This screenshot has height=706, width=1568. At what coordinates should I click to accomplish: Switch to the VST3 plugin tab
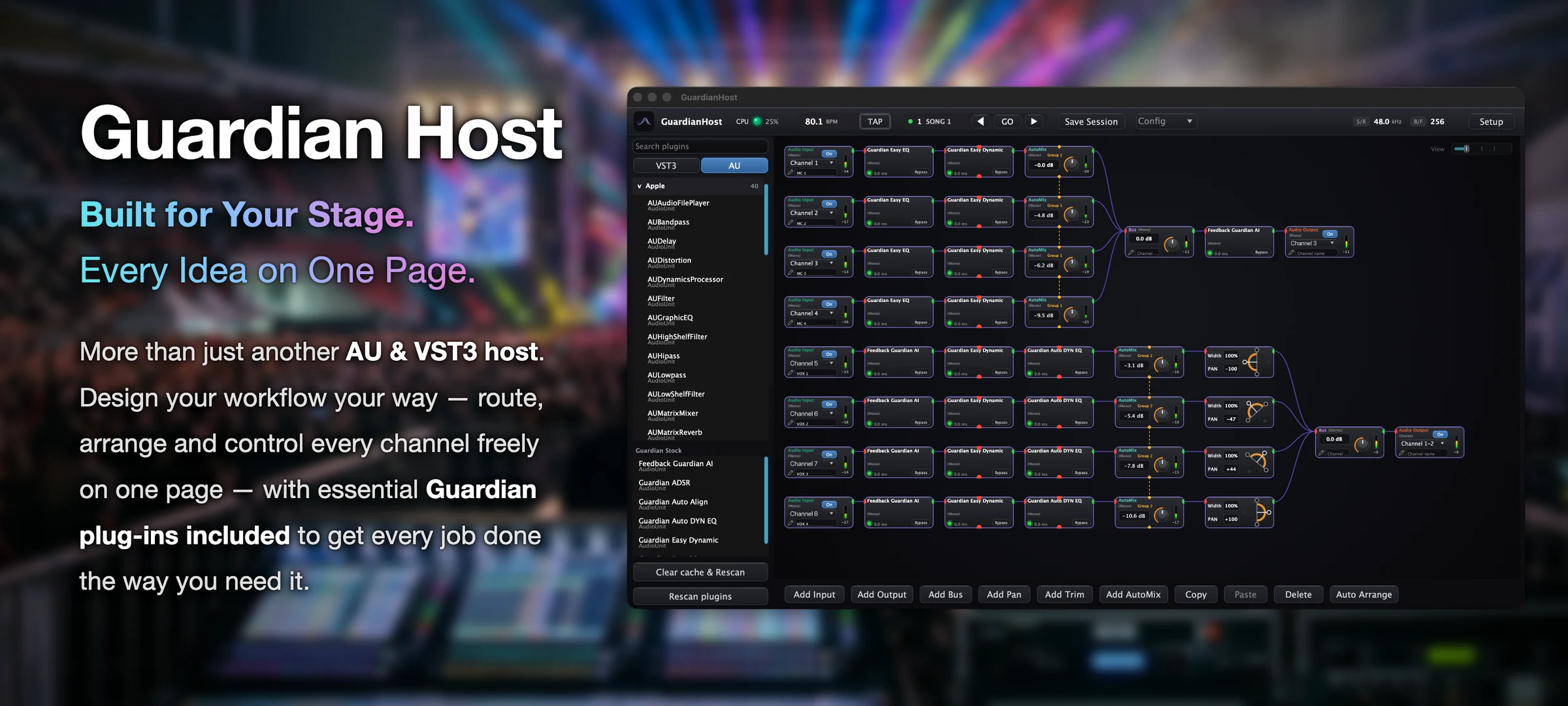pyautogui.click(x=666, y=166)
